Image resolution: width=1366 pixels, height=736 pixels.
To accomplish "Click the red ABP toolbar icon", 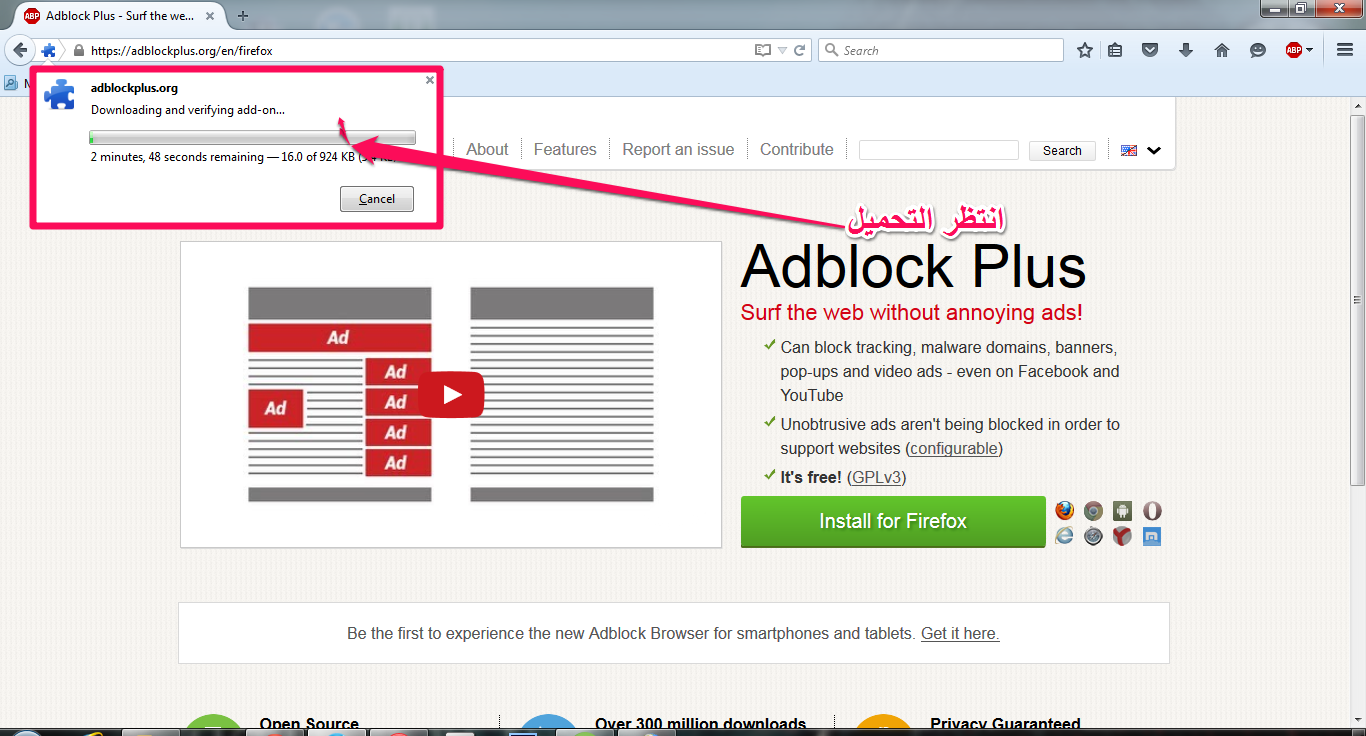I will pyautogui.click(x=1294, y=50).
